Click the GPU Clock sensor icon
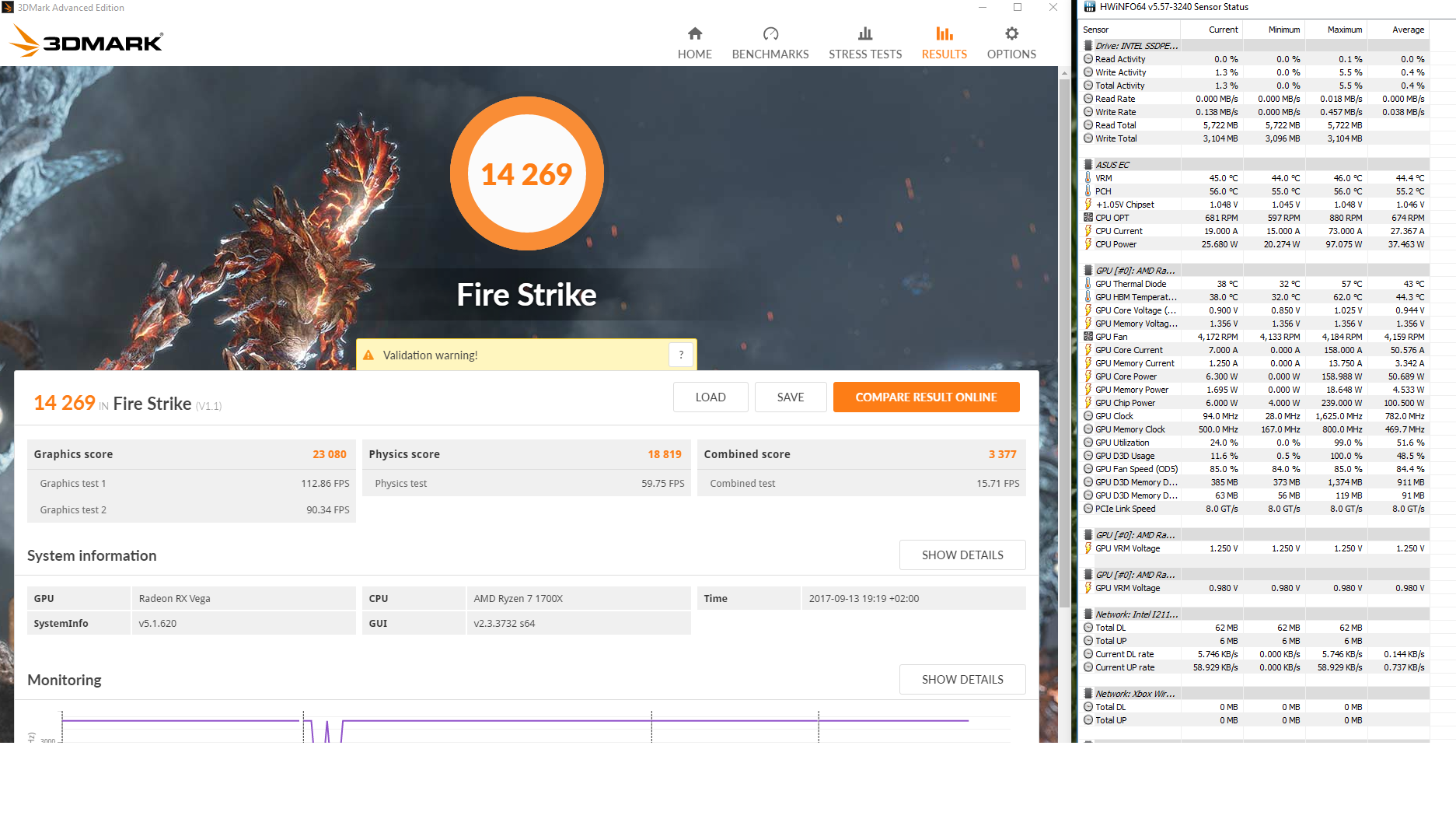This screenshot has height=840, width=1456. tap(1088, 416)
